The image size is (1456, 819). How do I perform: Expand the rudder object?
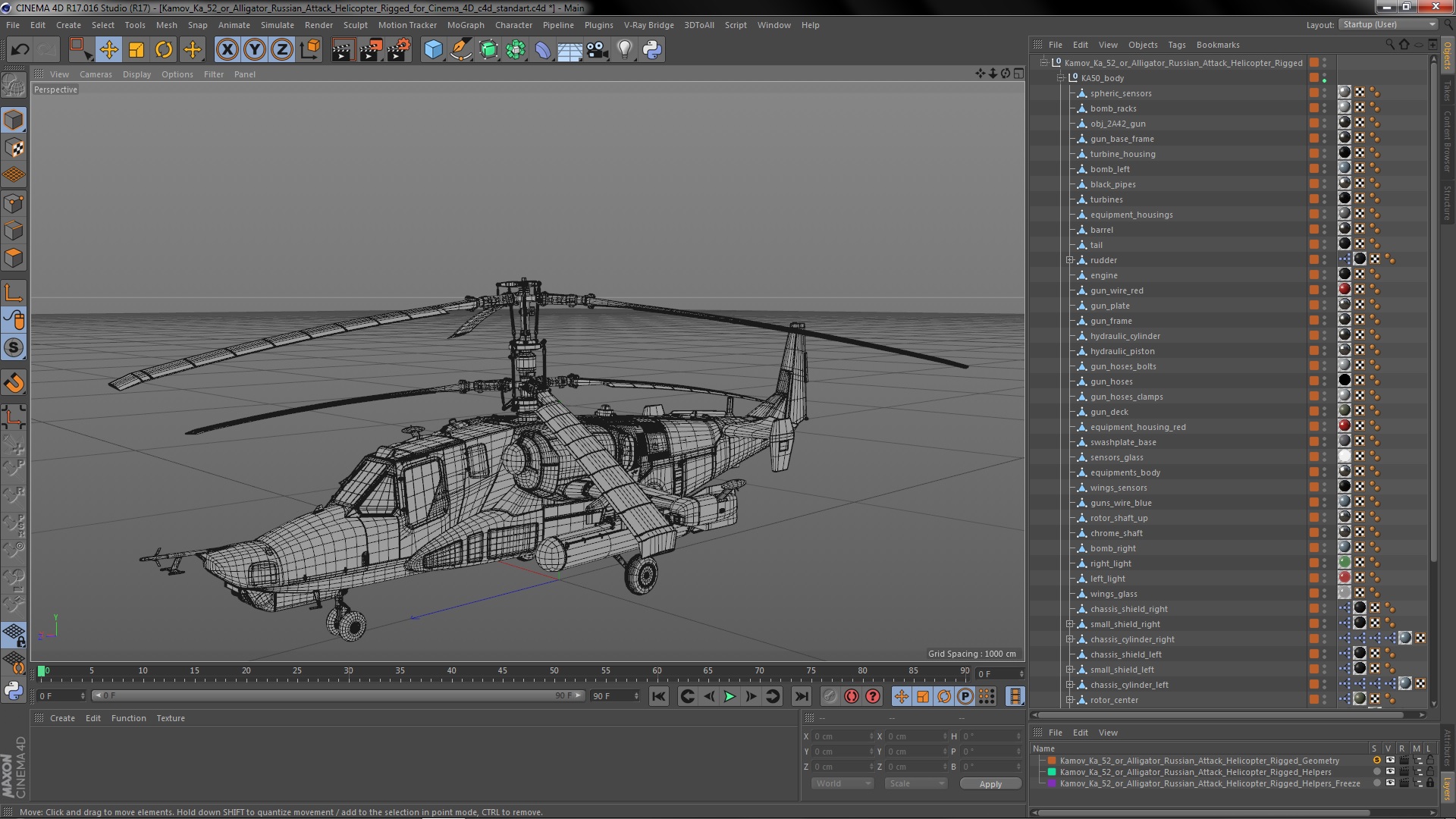point(1070,260)
